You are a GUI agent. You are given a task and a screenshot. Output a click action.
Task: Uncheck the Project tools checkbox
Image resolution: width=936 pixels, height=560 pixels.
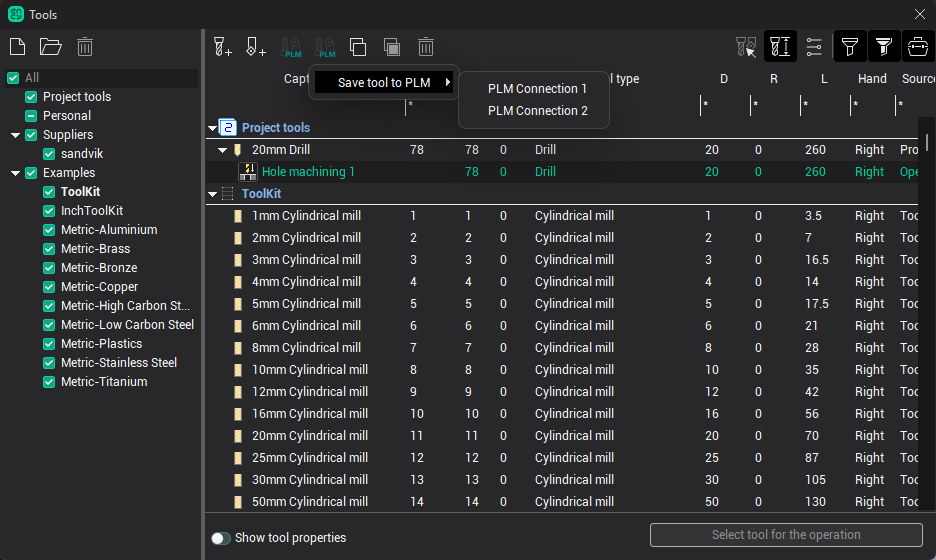point(32,97)
